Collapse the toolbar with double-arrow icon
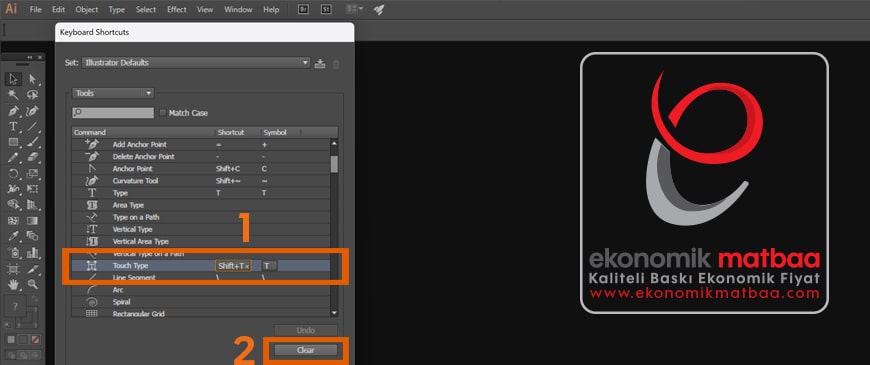The height and width of the screenshot is (365, 870). tap(30, 57)
